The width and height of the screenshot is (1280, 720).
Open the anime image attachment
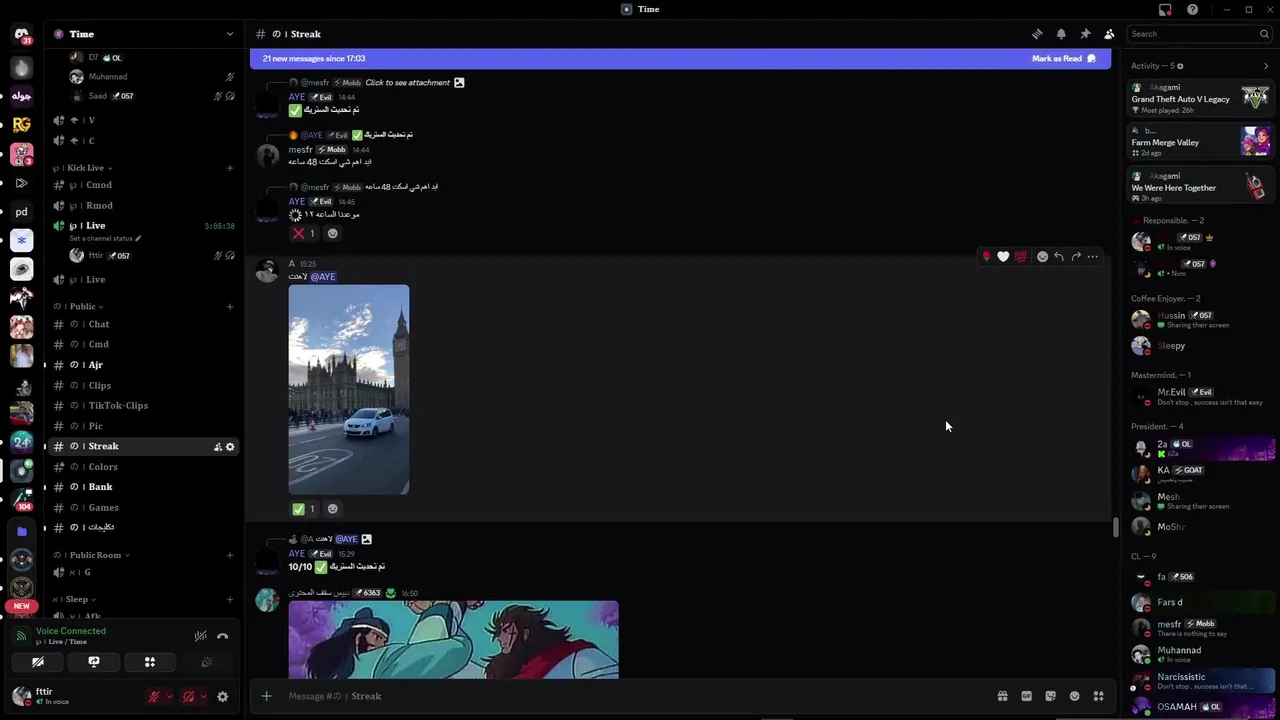click(454, 640)
